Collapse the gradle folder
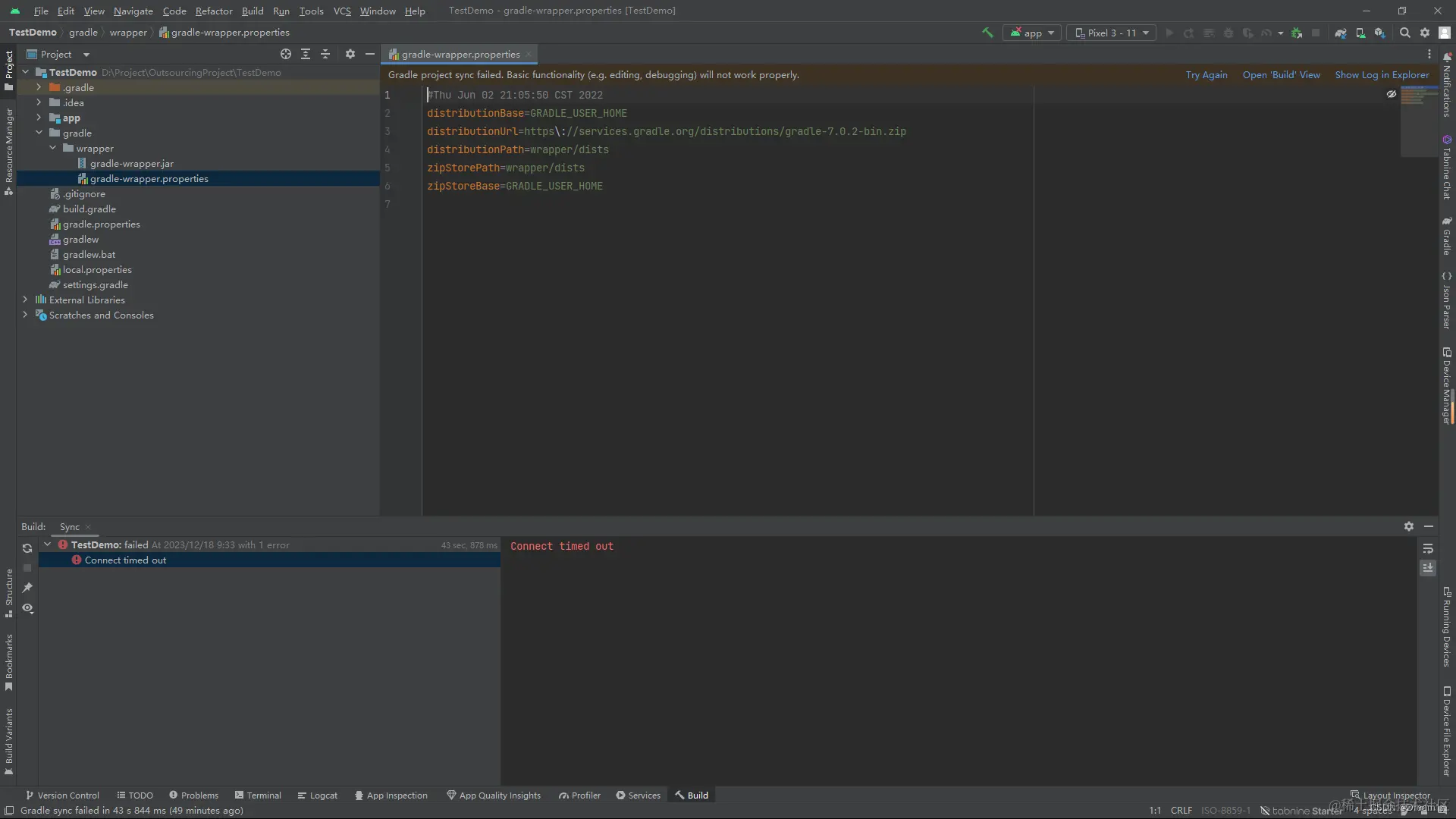Screen dimensions: 1456x819 [39, 133]
